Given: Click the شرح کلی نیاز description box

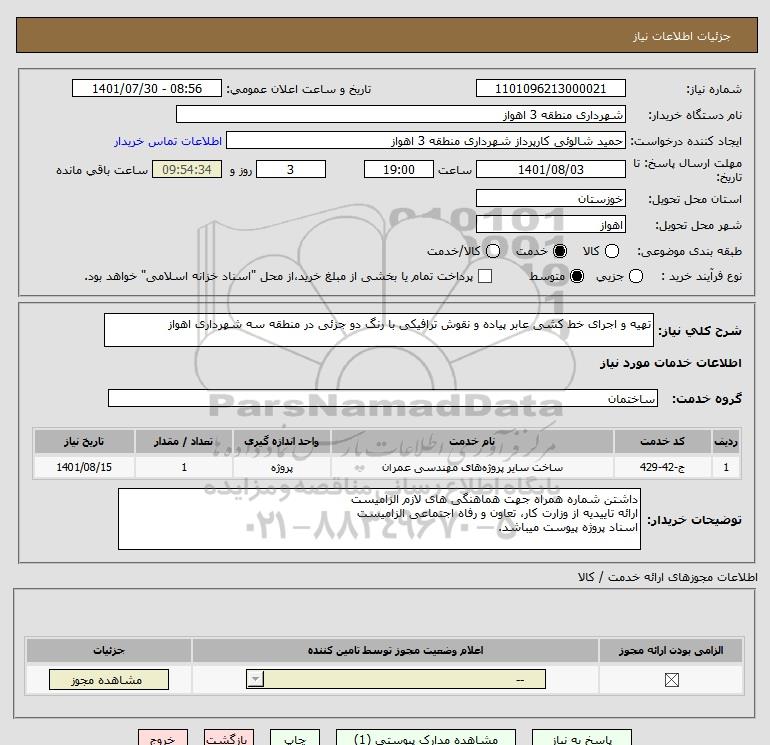Looking at the screenshot, I should [379, 330].
